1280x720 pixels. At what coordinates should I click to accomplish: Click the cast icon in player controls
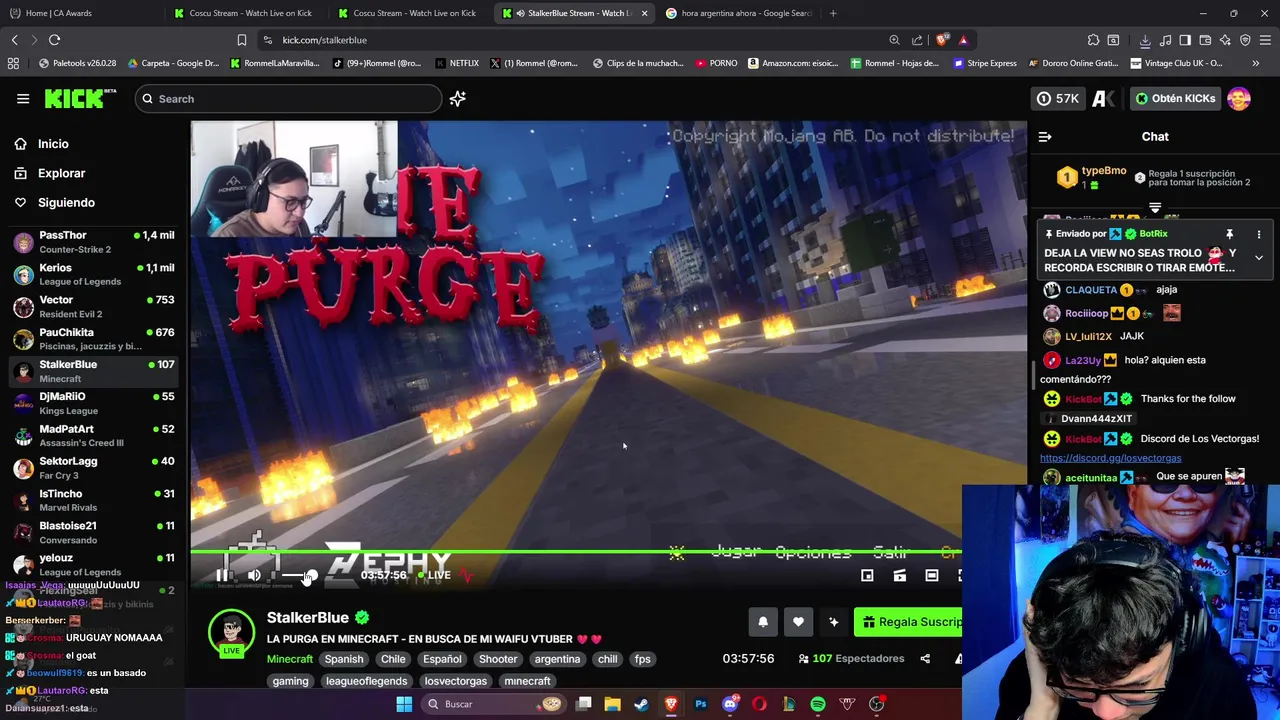[x=900, y=575]
